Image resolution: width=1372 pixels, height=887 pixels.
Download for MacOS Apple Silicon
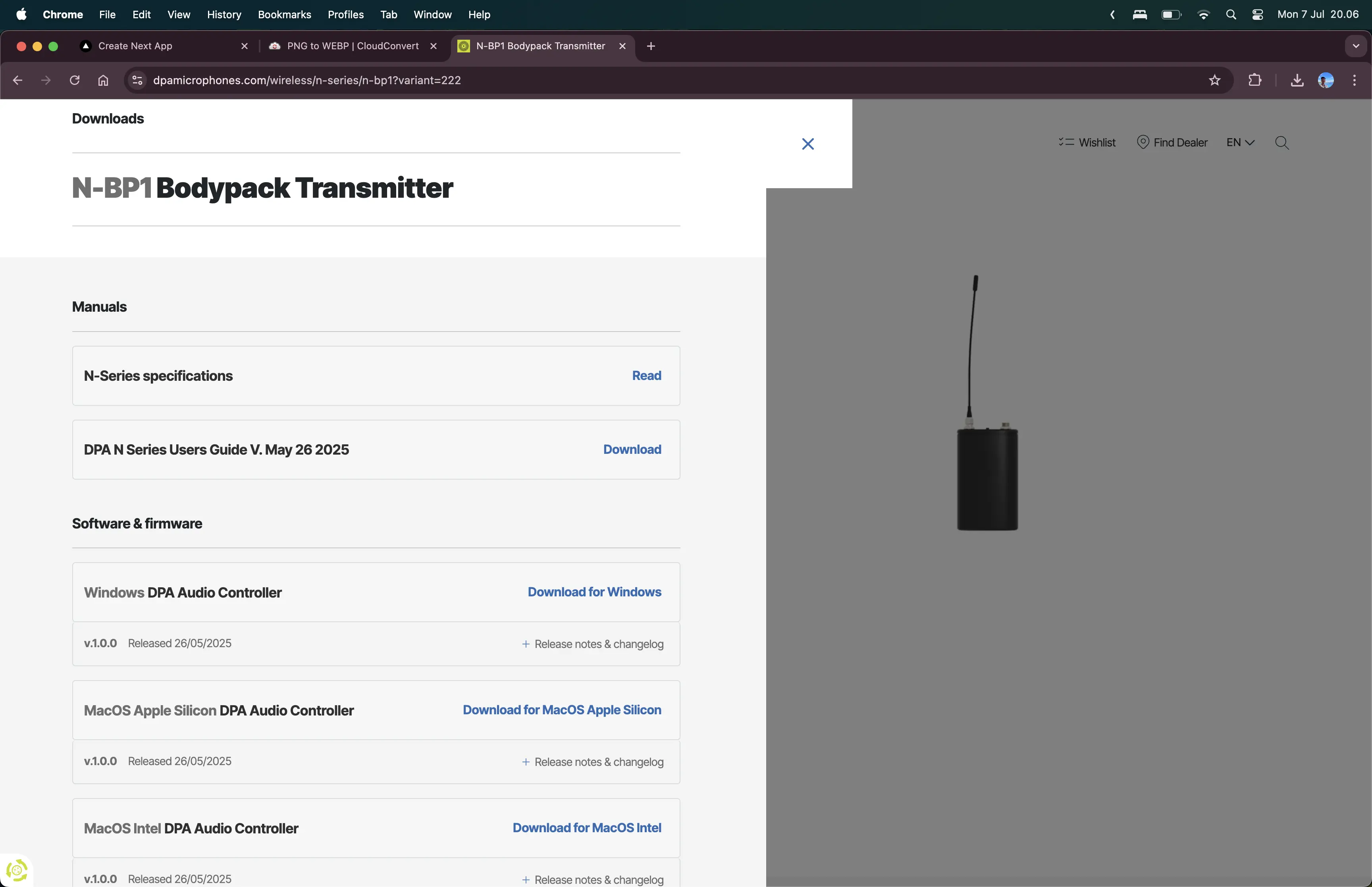pos(561,710)
